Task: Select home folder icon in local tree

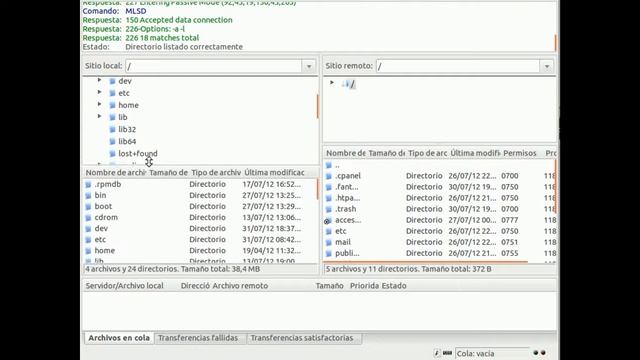Action: pyautogui.click(x=113, y=105)
